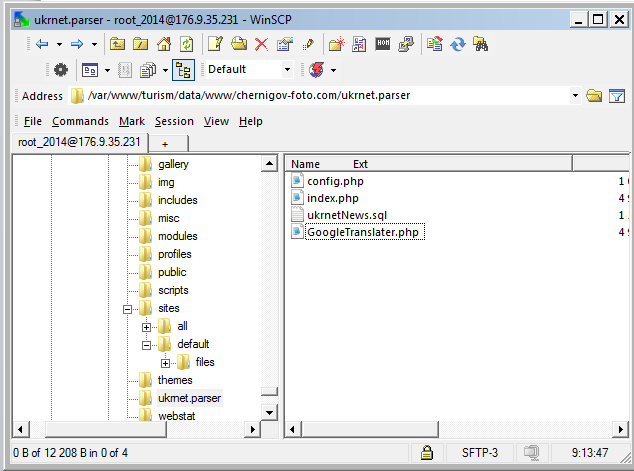The height and width of the screenshot is (471, 634).
Task: Toggle the directory tree panel
Action: pos(183,70)
